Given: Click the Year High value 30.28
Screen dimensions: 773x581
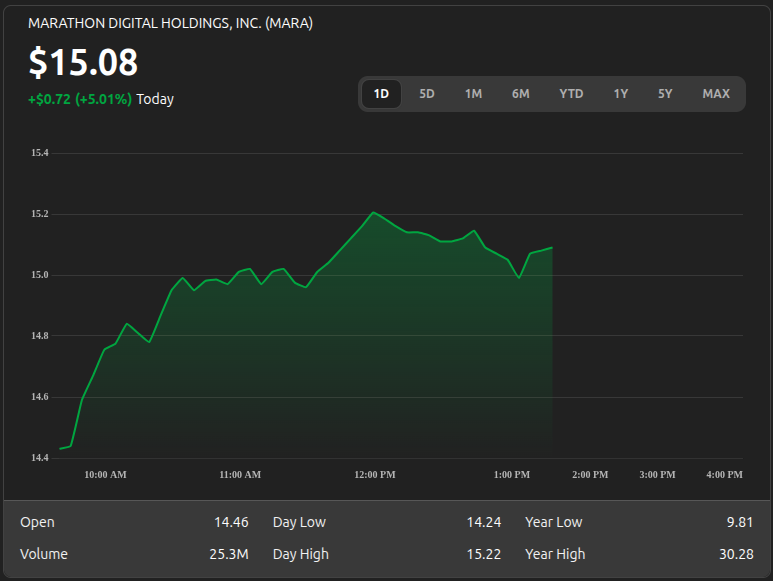Looking at the screenshot, I should coord(736,554).
